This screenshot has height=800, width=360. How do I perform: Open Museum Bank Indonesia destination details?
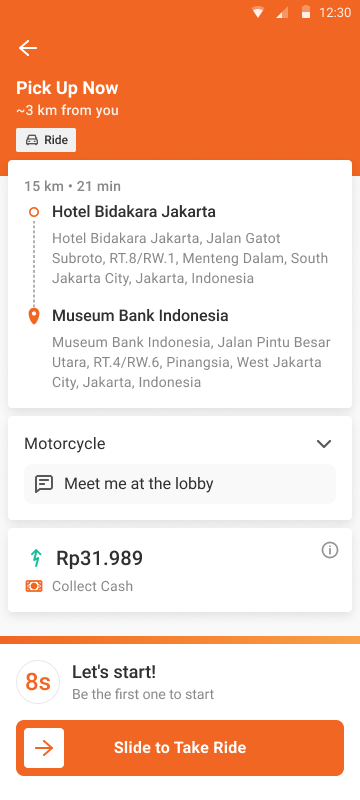click(140, 315)
